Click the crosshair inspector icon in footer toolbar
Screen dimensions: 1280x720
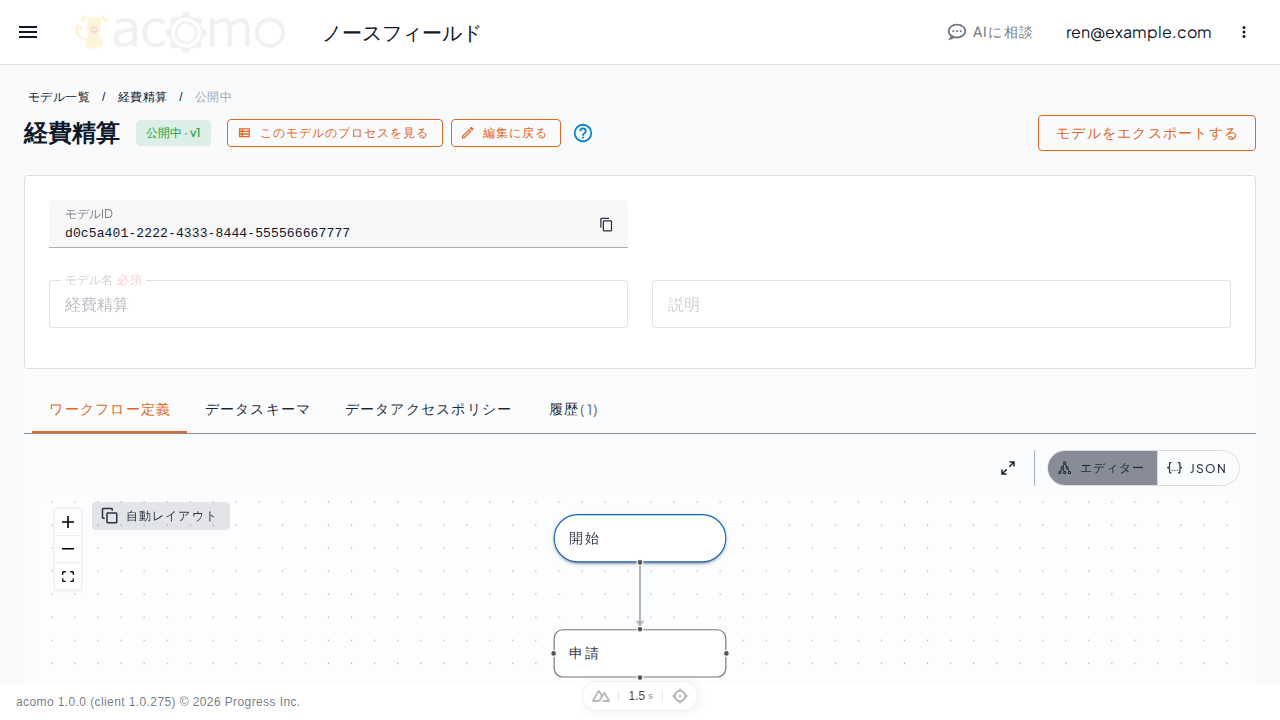tap(680, 696)
